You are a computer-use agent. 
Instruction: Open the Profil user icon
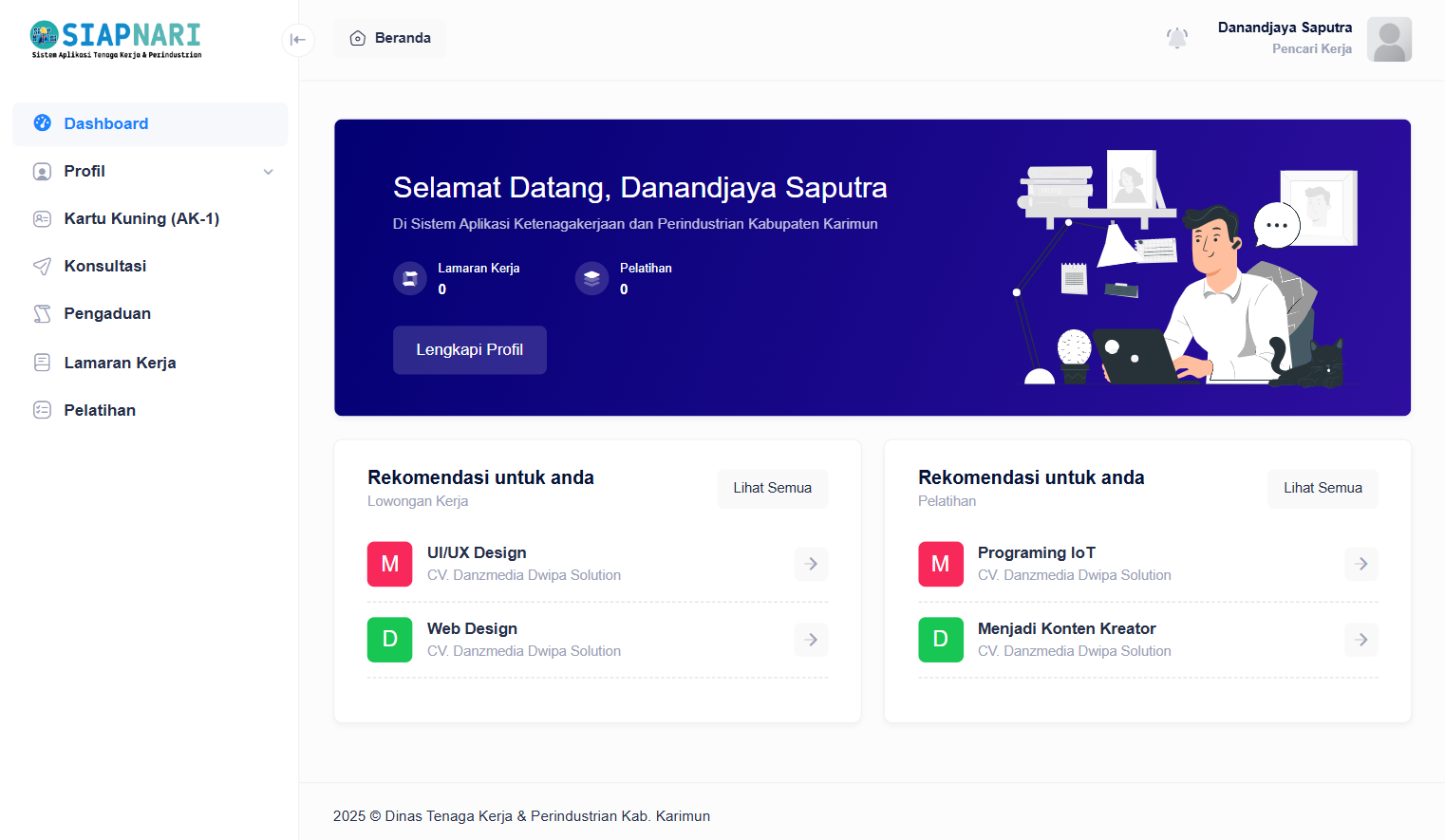tap(42, 171)
